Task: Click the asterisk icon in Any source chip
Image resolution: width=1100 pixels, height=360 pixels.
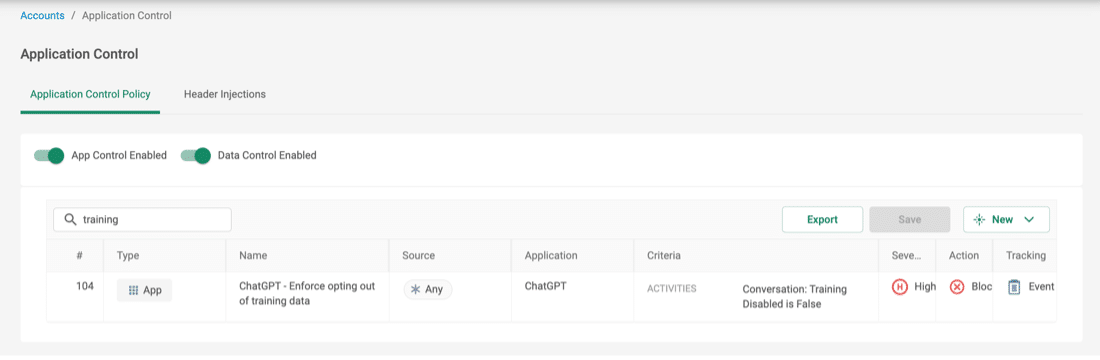Action: point(415,289)
